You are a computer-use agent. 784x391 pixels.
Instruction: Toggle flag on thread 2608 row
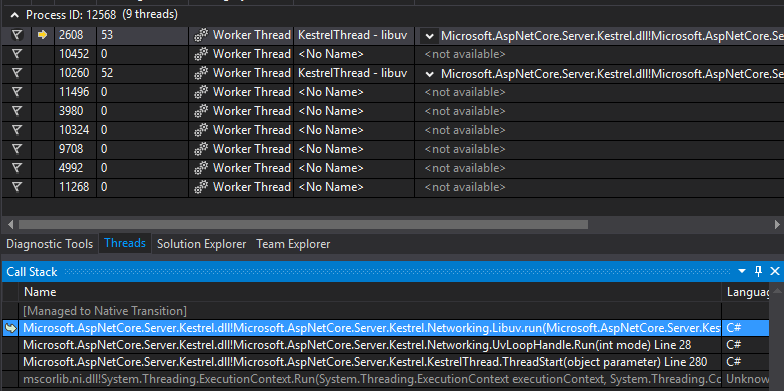tap(17, 35)
